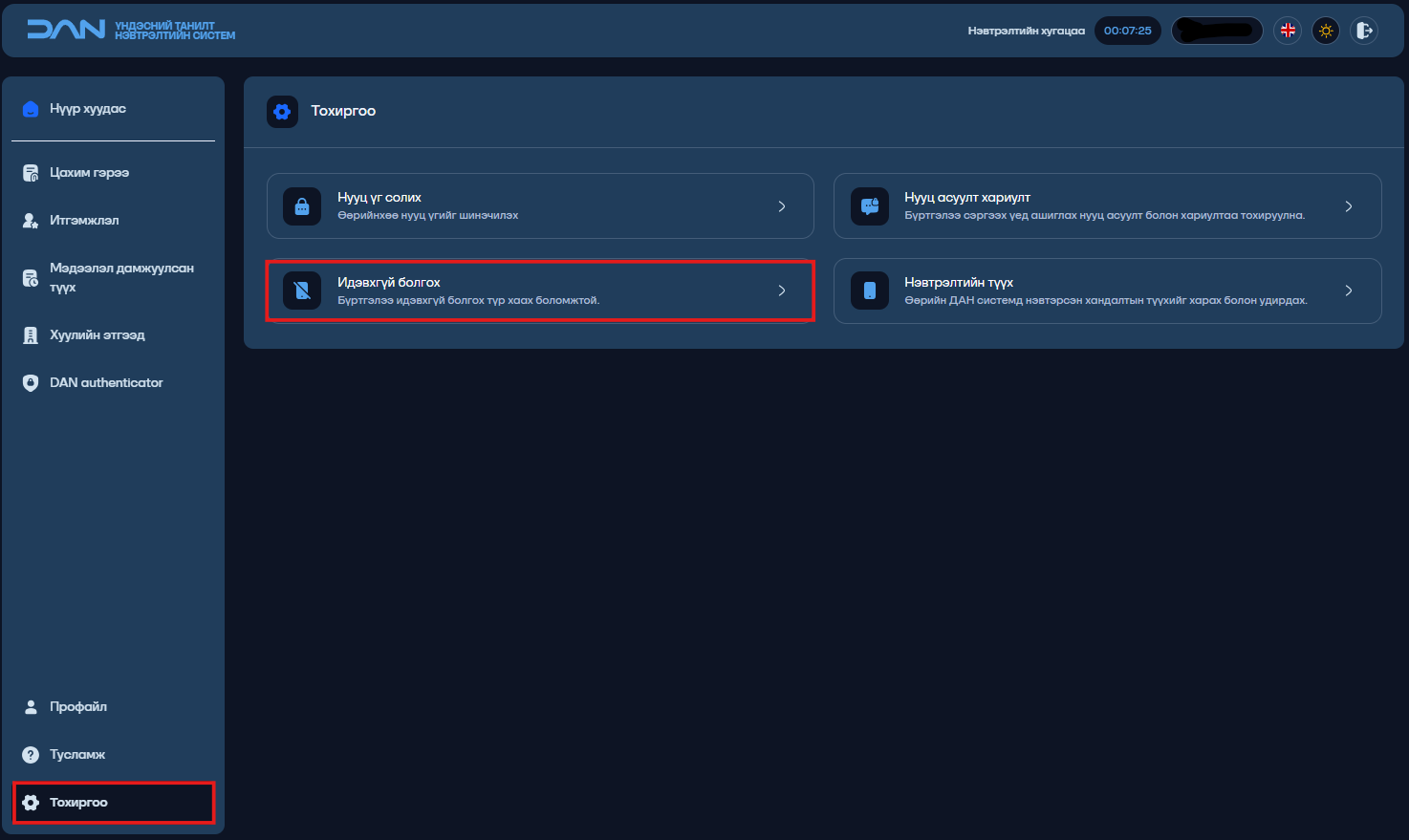
Task: Log out using the exit icon
Action: [x=1364, y=31]
